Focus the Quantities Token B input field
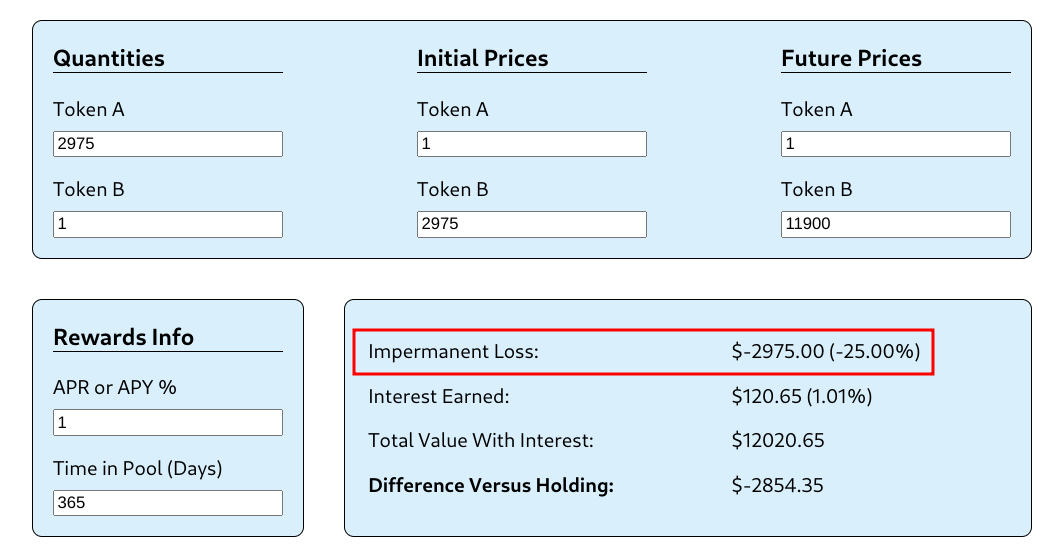The image size is (1059, 557). click(167, 224)
